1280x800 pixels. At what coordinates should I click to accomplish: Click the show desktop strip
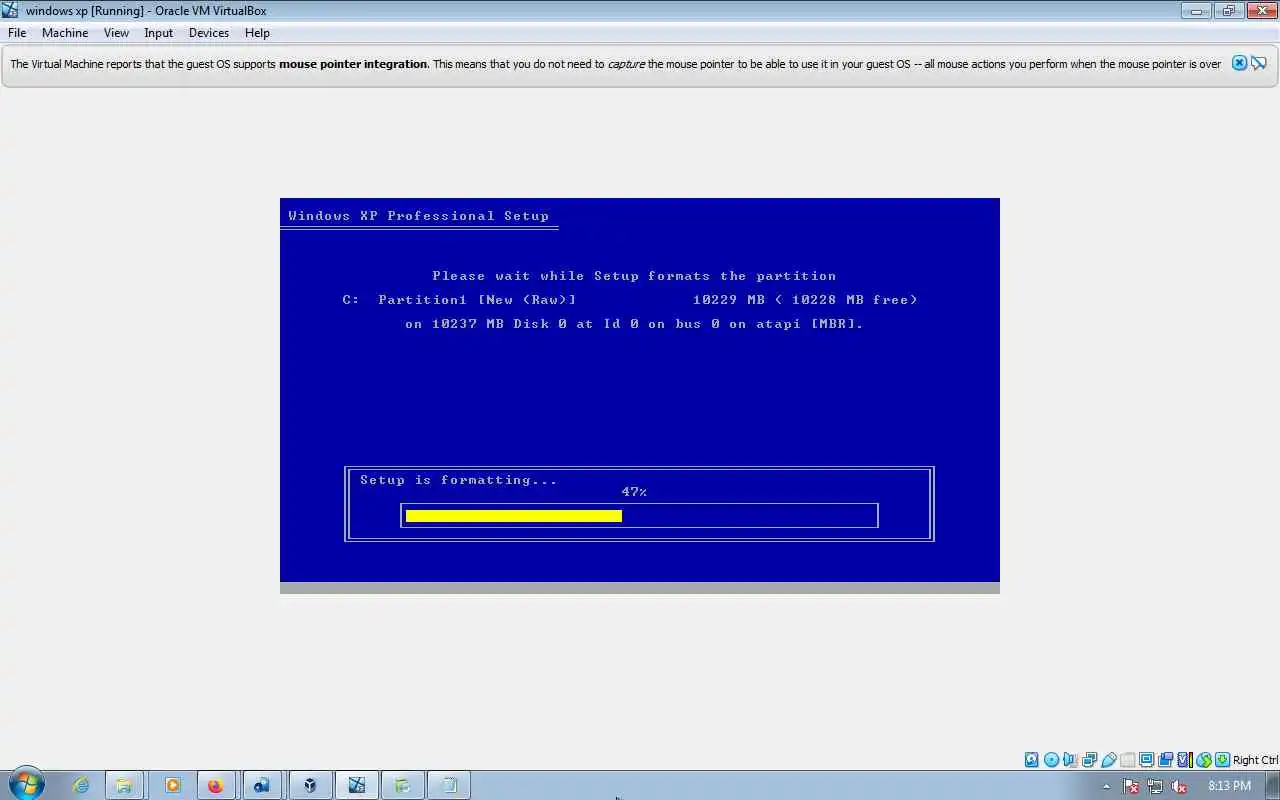coord(1273,786)
